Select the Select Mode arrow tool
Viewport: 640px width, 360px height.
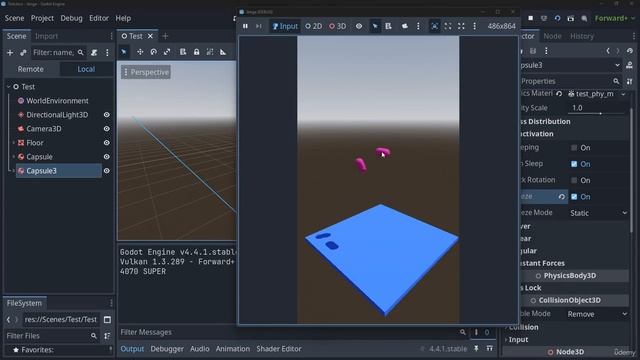click(124, 52)
